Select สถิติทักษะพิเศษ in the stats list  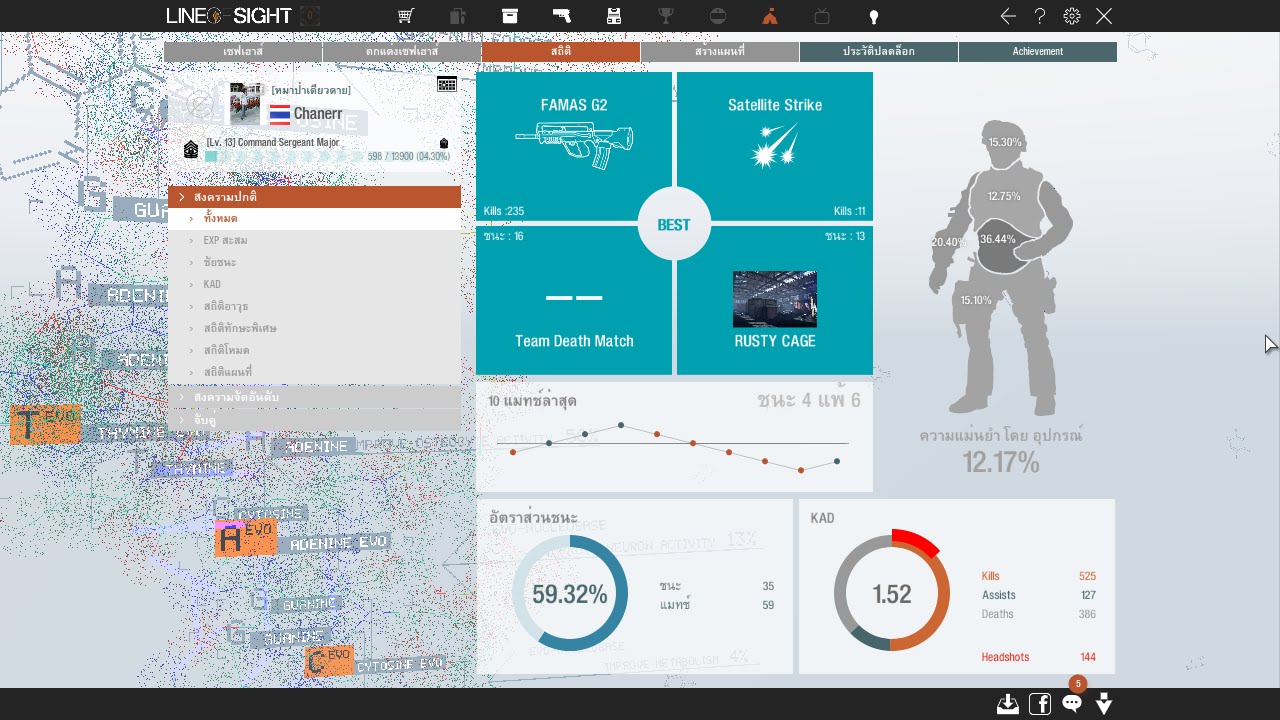point(314,329)
